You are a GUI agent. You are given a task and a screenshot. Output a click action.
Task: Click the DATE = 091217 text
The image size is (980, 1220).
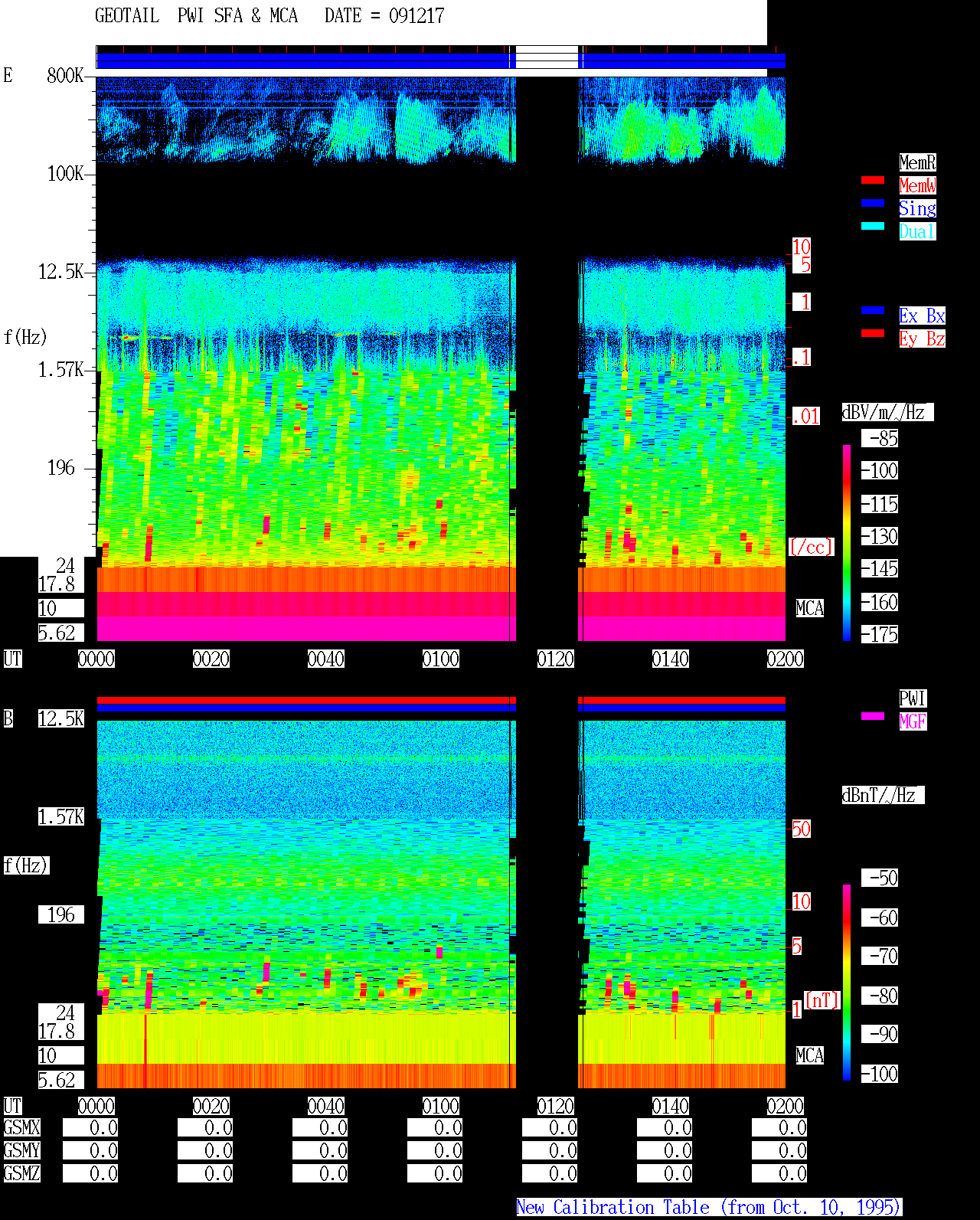[384, 16]
